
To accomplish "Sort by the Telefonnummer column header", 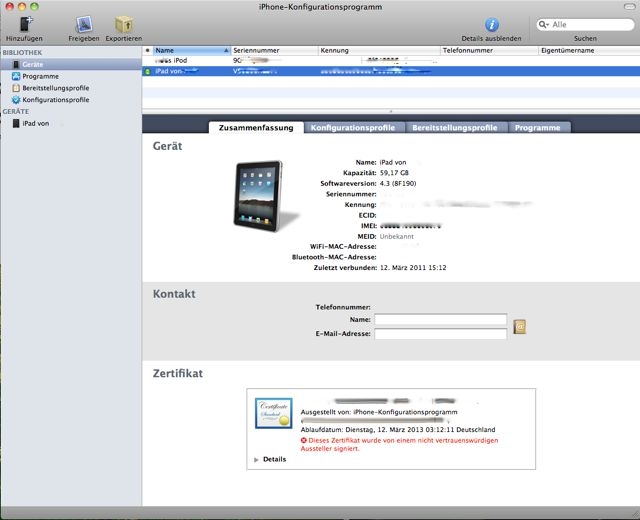I will [489, 51].
